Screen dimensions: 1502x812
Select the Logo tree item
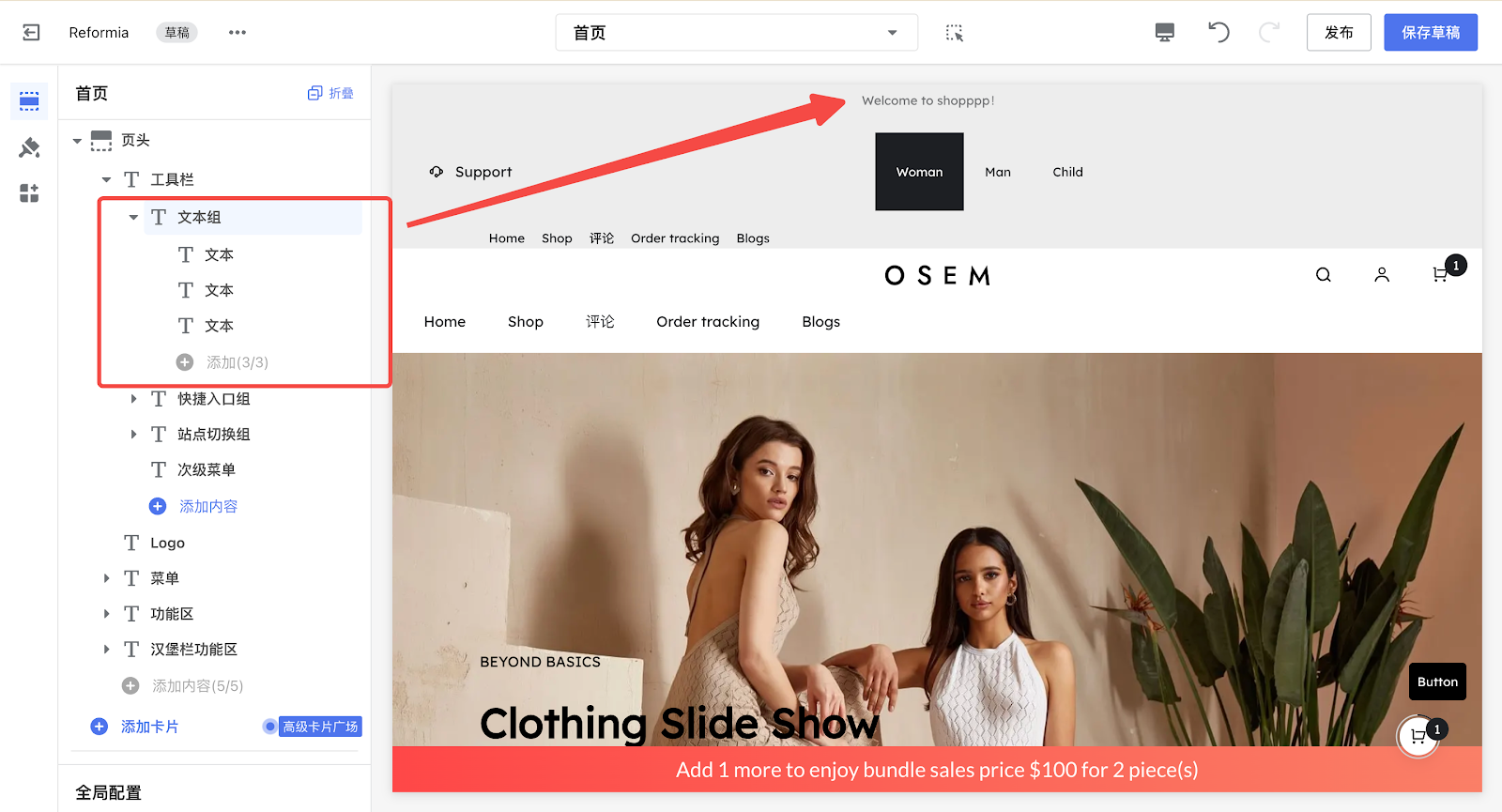[167, 543]
